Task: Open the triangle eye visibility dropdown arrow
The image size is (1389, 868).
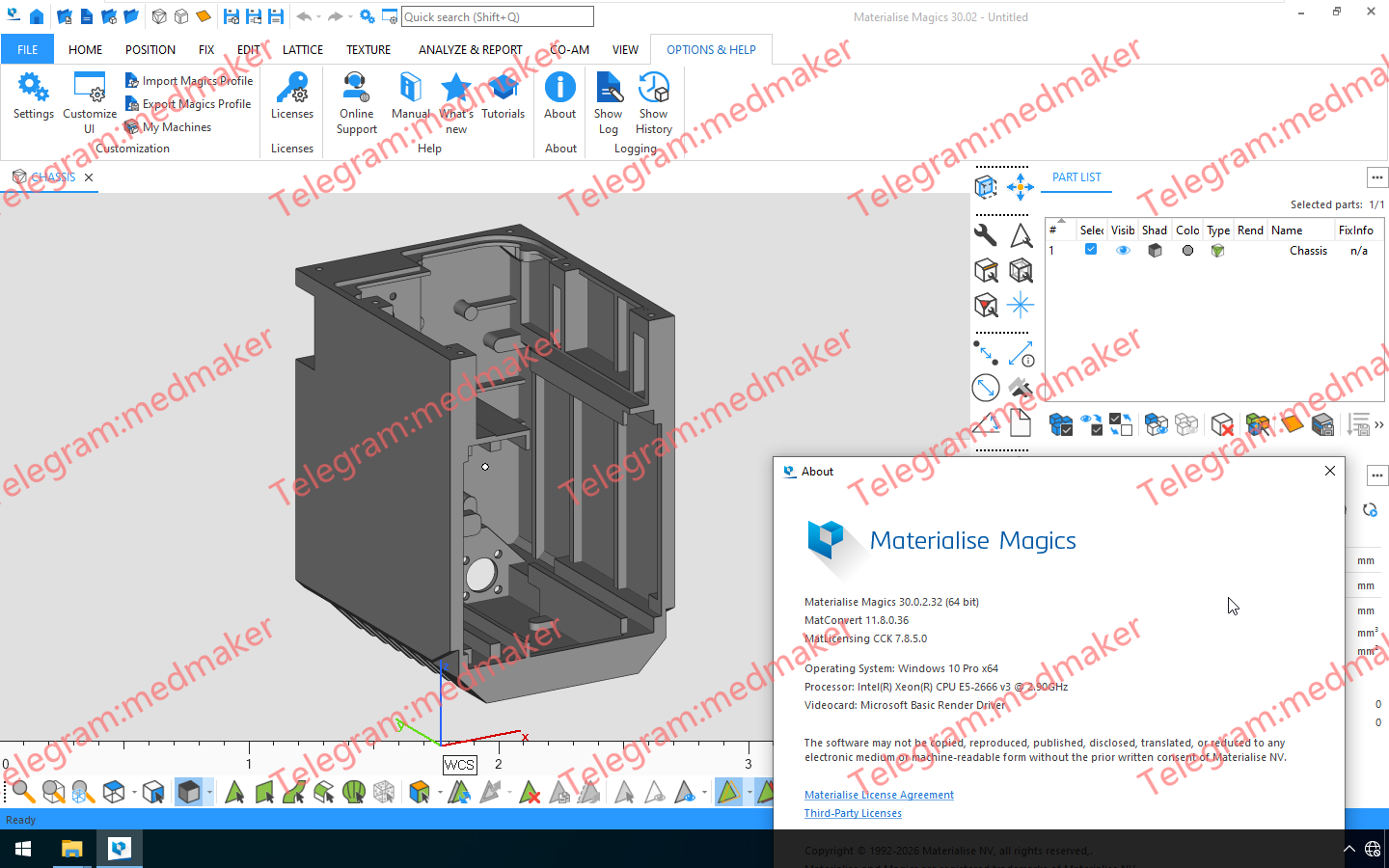Action: [x=705, y=793]
